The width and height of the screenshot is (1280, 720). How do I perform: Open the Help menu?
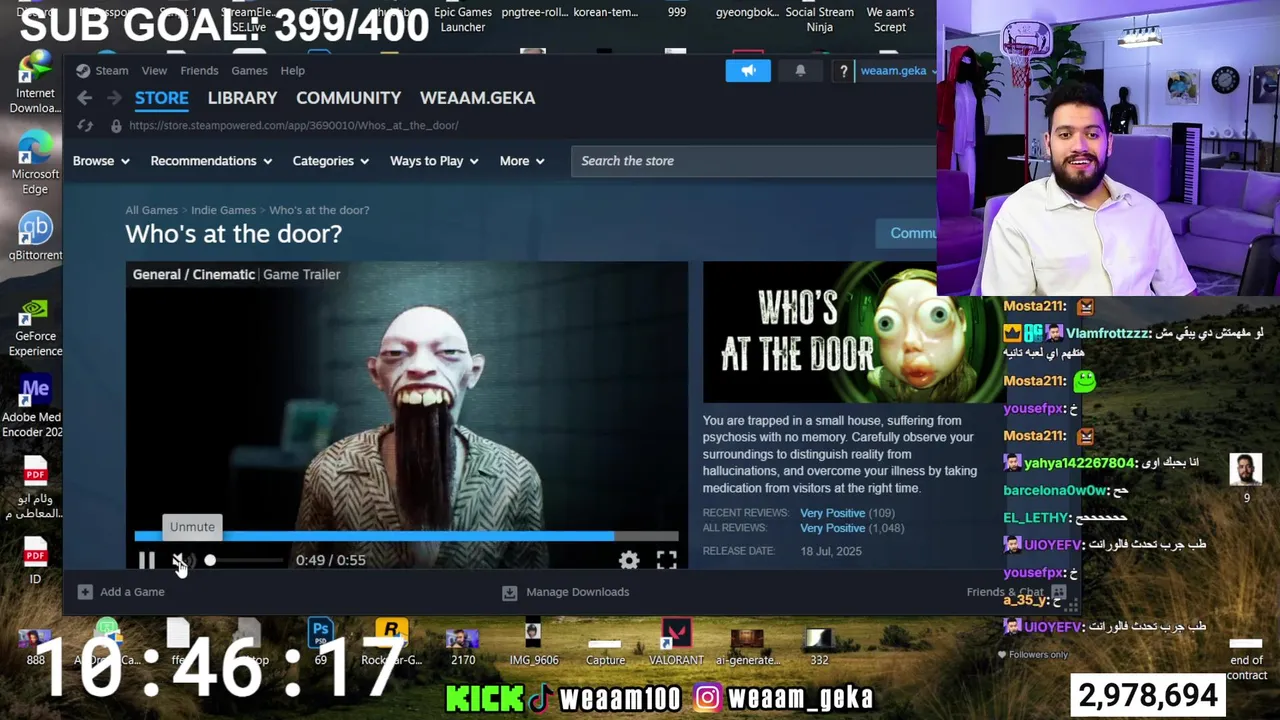pos(292,70)
